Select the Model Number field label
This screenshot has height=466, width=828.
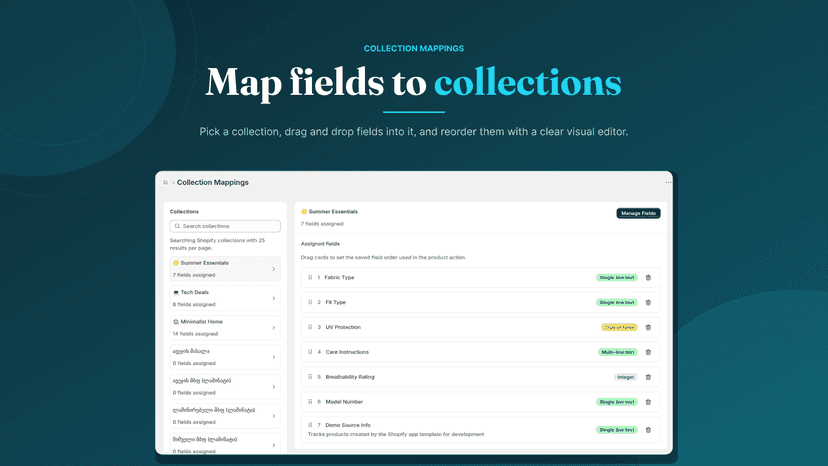344,402
